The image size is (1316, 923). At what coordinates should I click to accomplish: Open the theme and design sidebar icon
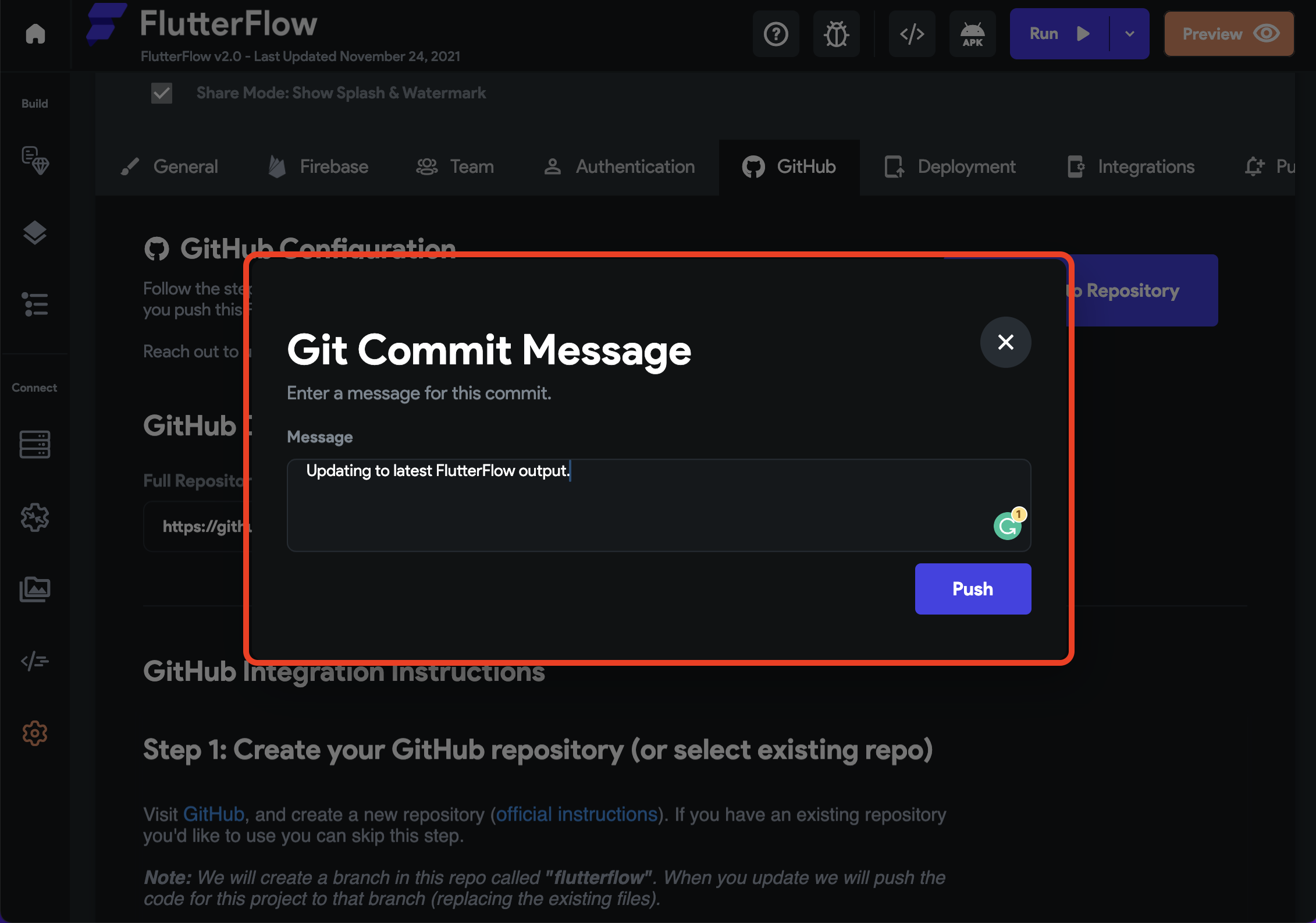[x=35, y=161]
